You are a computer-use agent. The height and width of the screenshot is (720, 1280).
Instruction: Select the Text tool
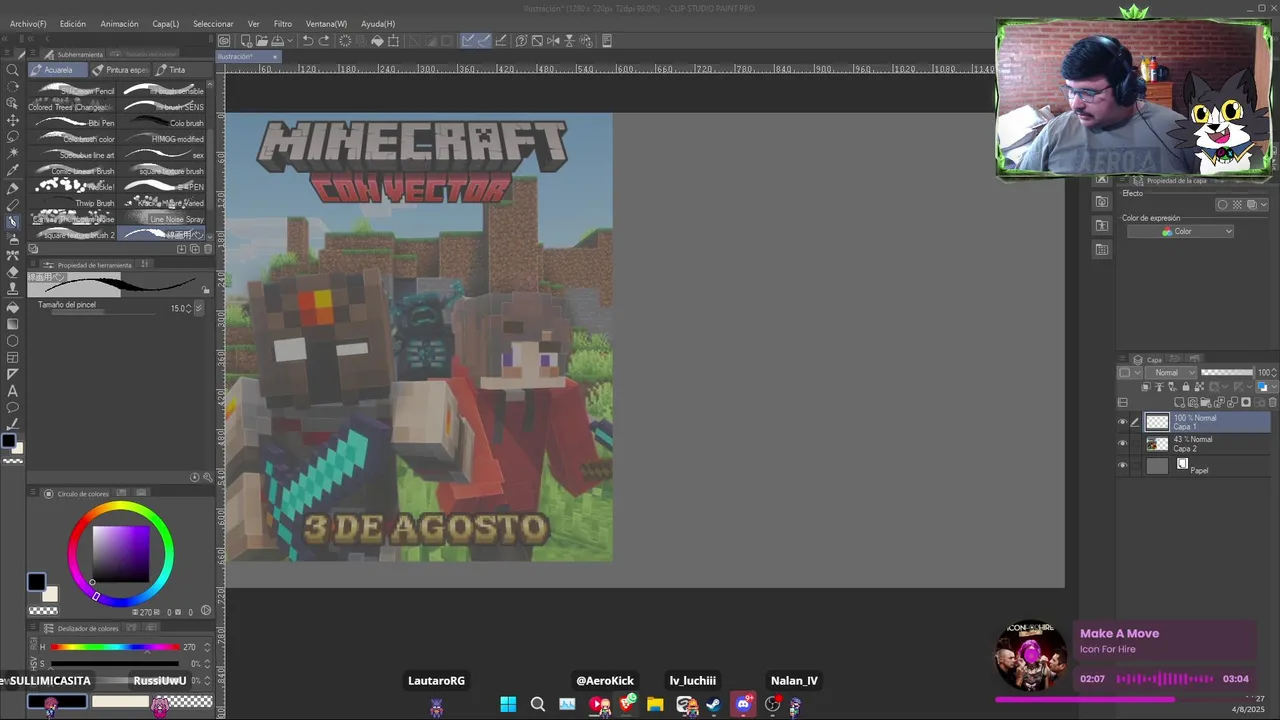(x=13, y=391)
